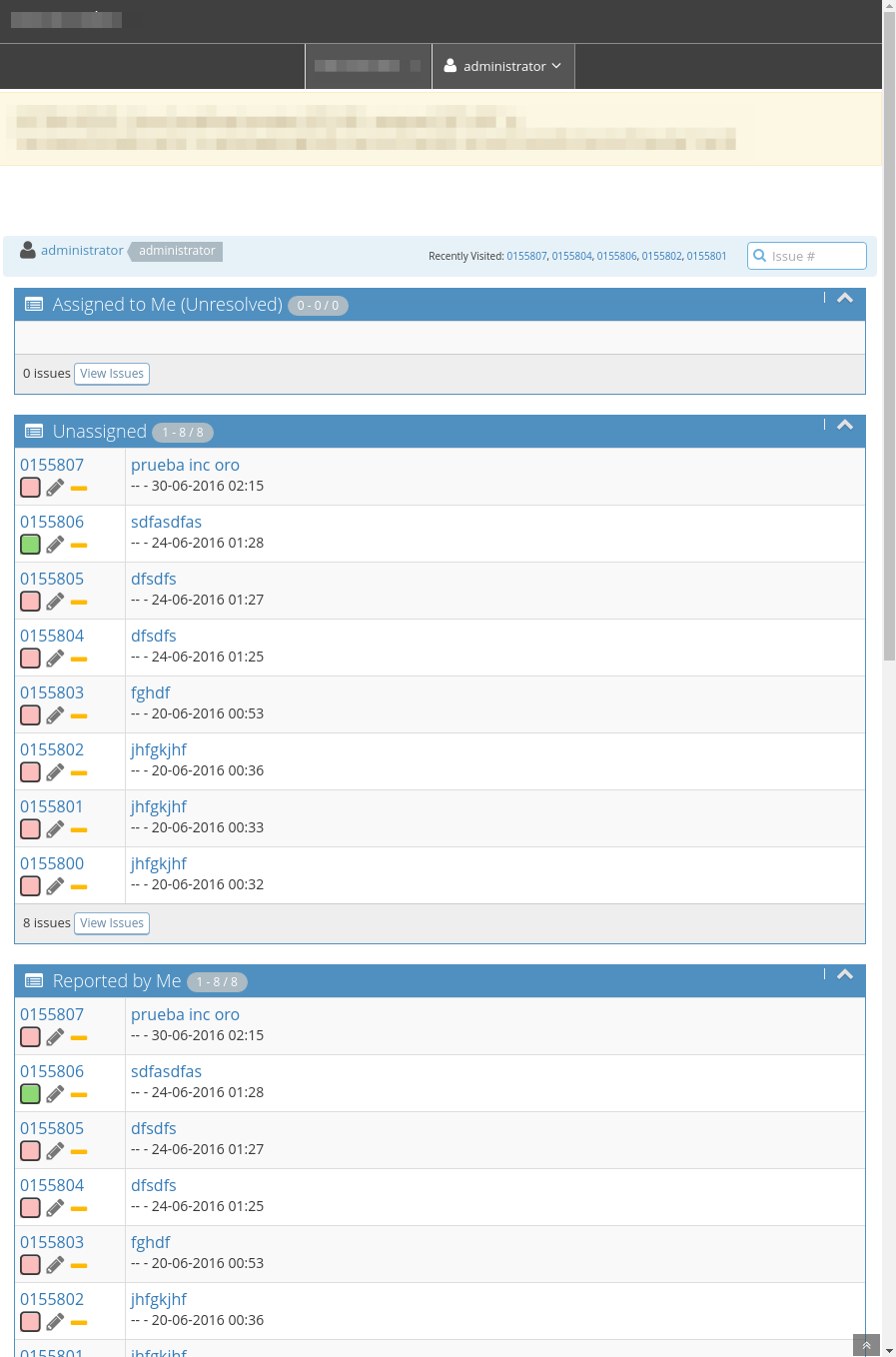
Task: Collapse the Assigned to Me panel
Action: pos(845,298)
